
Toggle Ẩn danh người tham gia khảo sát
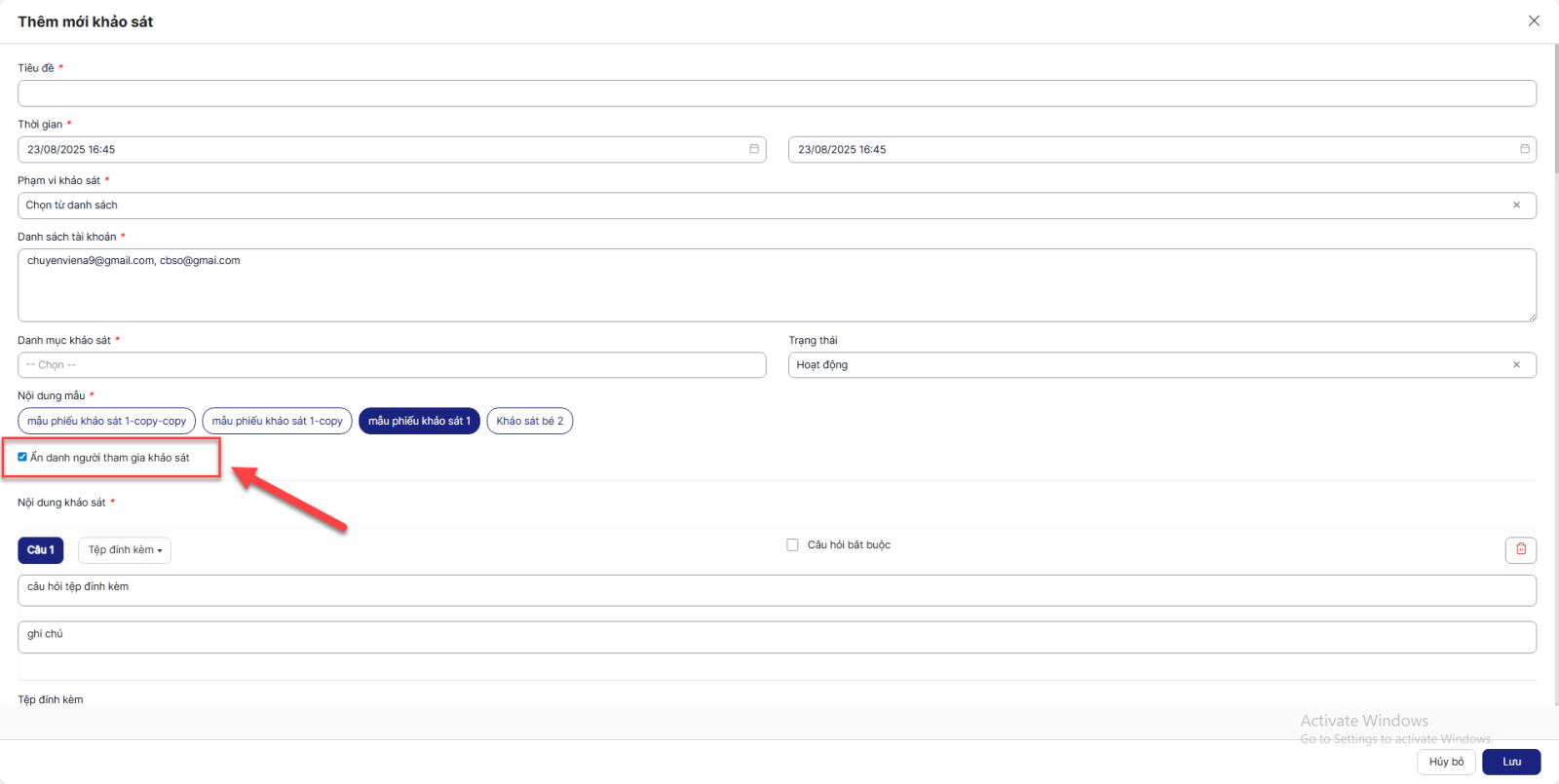coord(22,457)
